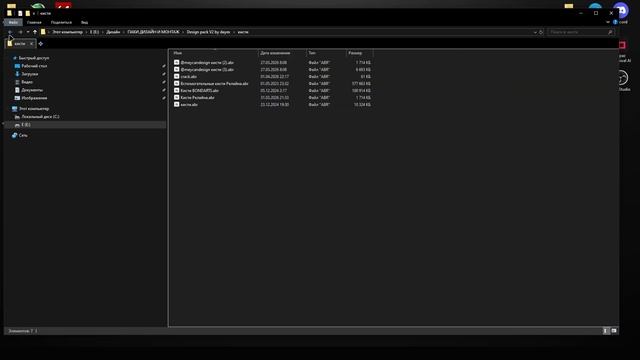Click pin icon next to Загрузки

pyautogui.click(x=164, y=74)
